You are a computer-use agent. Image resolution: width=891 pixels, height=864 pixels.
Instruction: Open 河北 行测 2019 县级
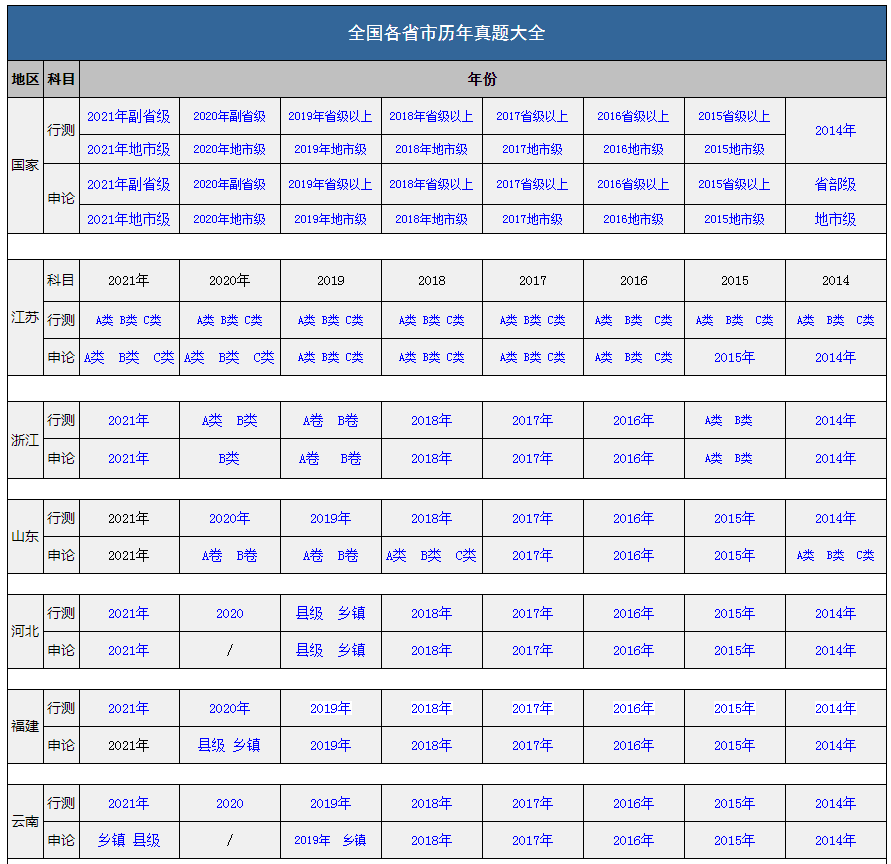point(310,613)
